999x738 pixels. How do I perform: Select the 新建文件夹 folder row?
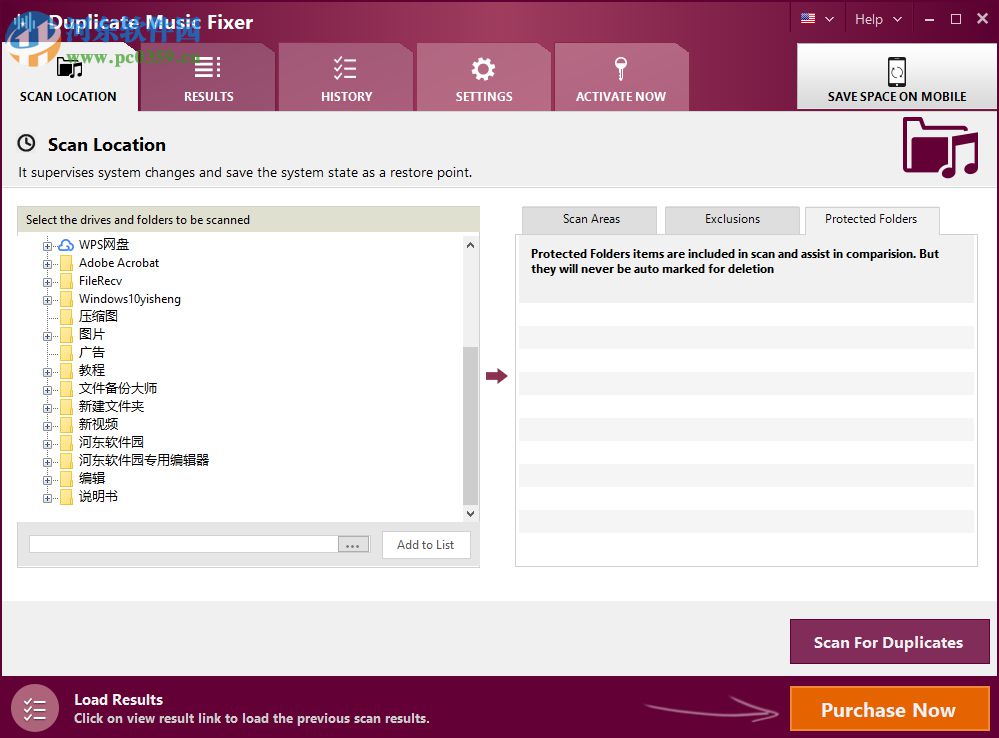click(x=111, y=407)
